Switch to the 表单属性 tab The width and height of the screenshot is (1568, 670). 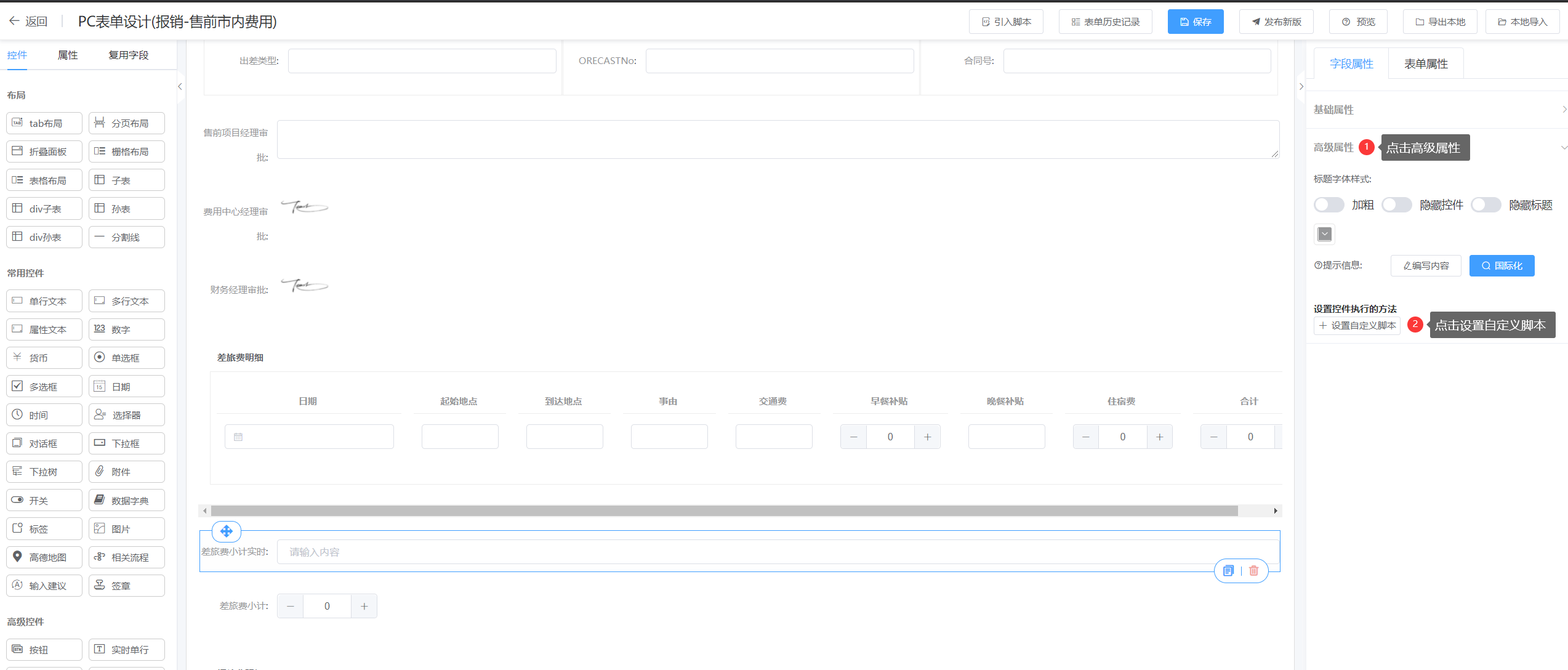[1426, 64]
